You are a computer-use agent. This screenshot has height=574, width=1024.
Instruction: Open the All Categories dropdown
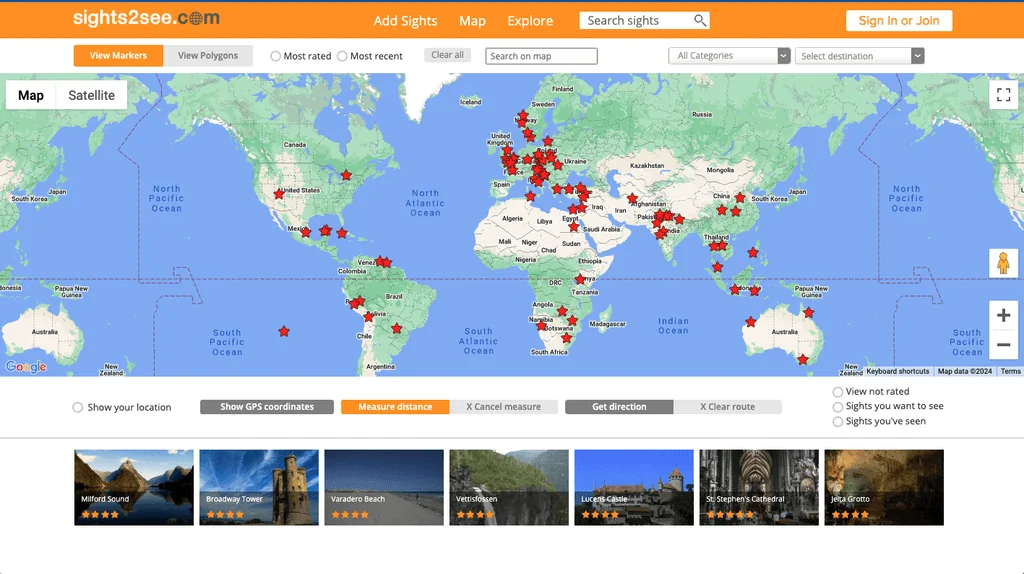[729, 56]
